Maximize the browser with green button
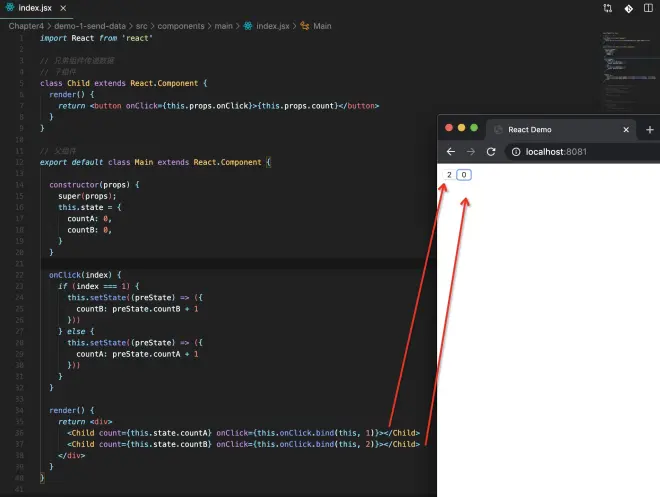 [x=474, y=128]
